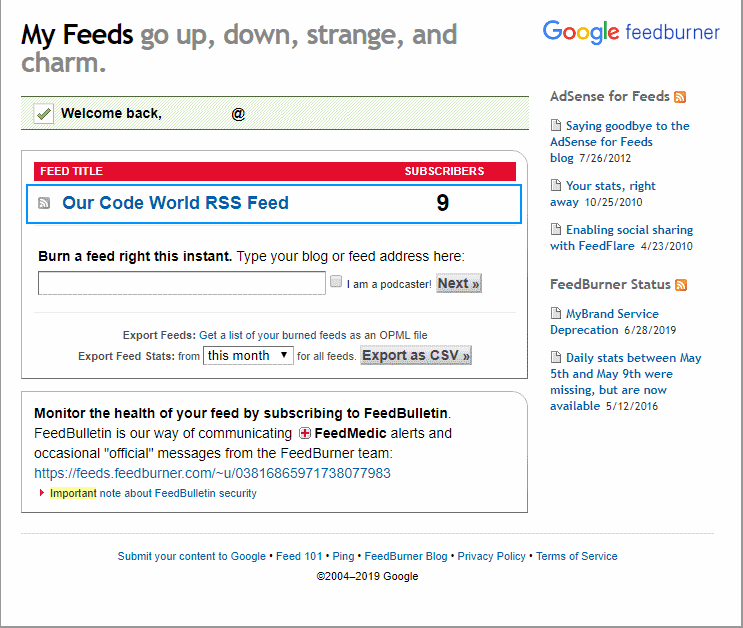This screenshot has width=743, height=628.
Task: Get burned feeds as OPML file
Action: [x=313, y=335]
